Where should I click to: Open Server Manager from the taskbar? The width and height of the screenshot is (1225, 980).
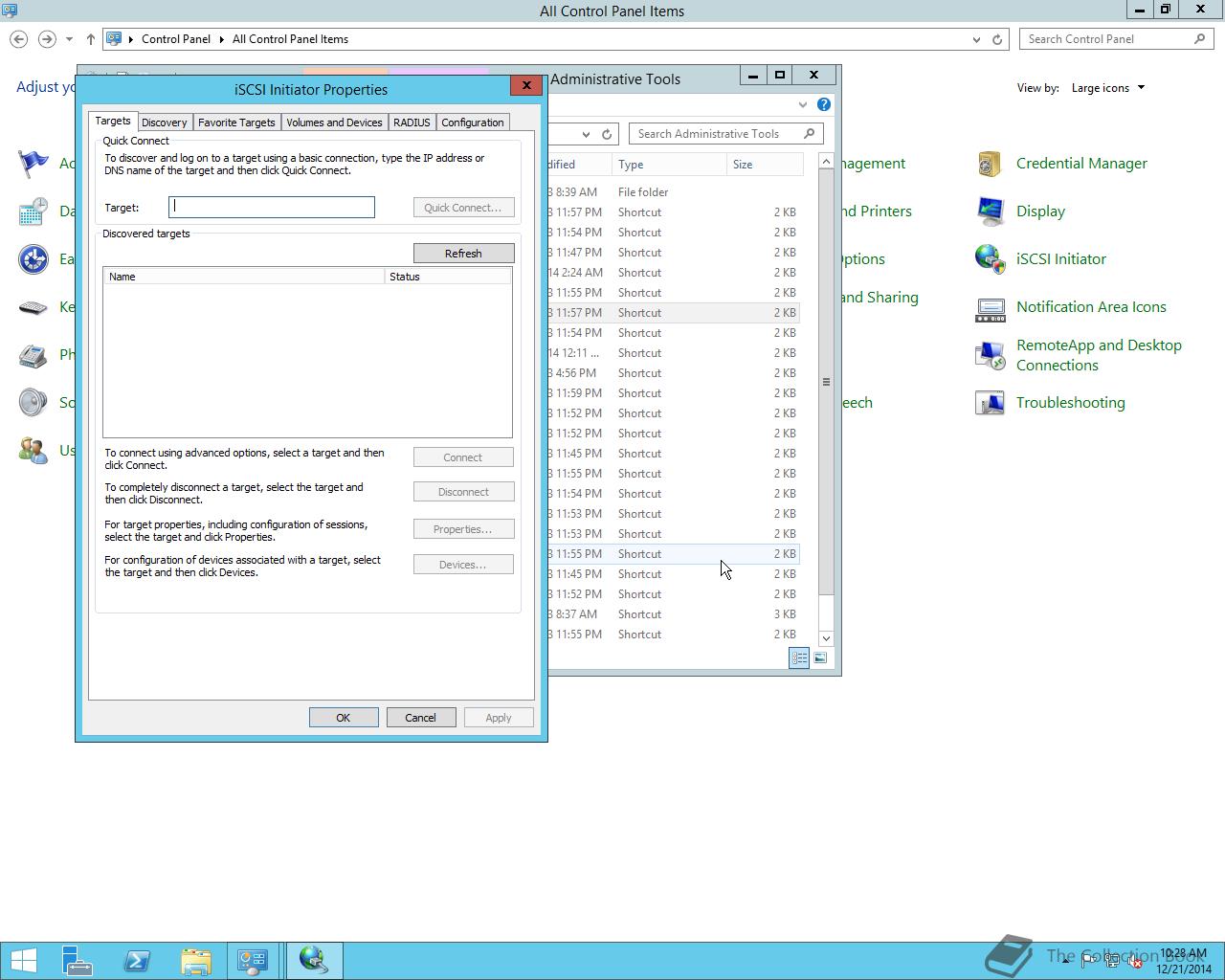tap(78, 960)
